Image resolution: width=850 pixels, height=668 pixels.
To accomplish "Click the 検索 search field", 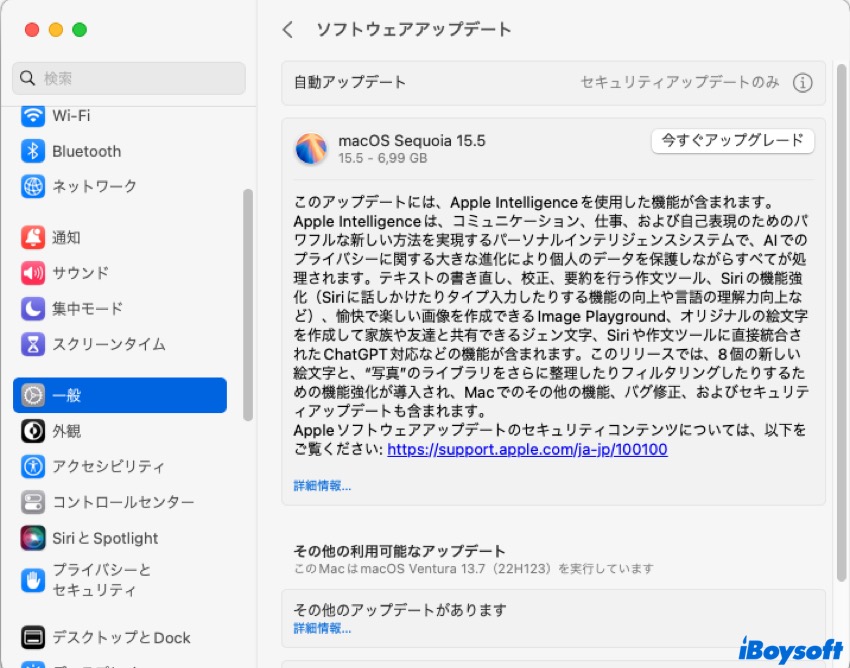I will 129,78.
